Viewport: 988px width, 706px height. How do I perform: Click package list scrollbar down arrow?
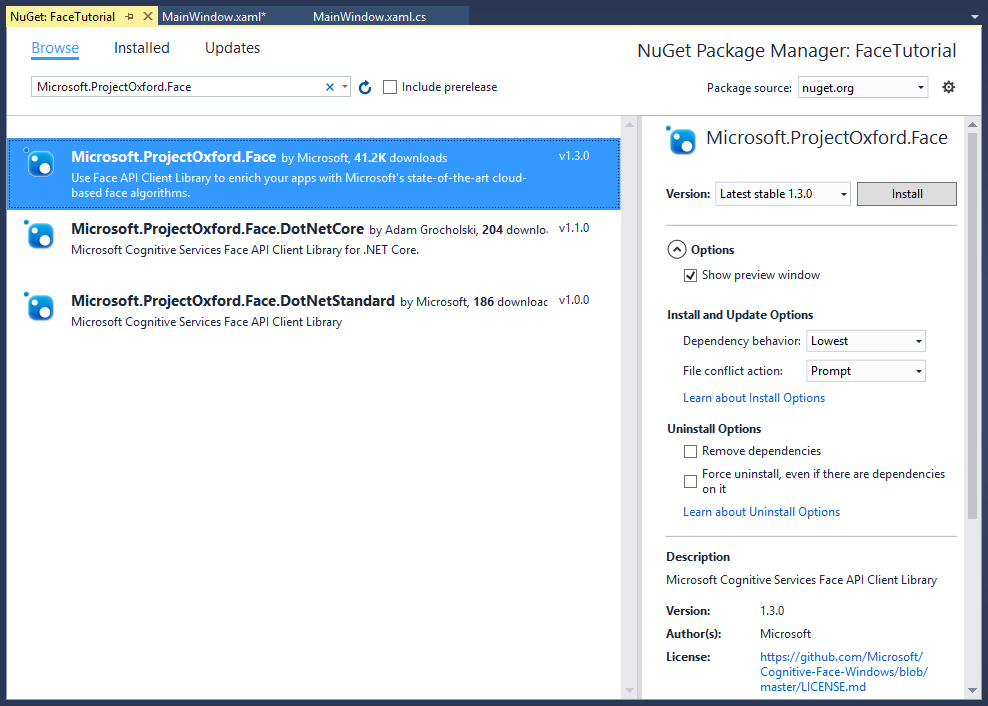tap(629, 690)
